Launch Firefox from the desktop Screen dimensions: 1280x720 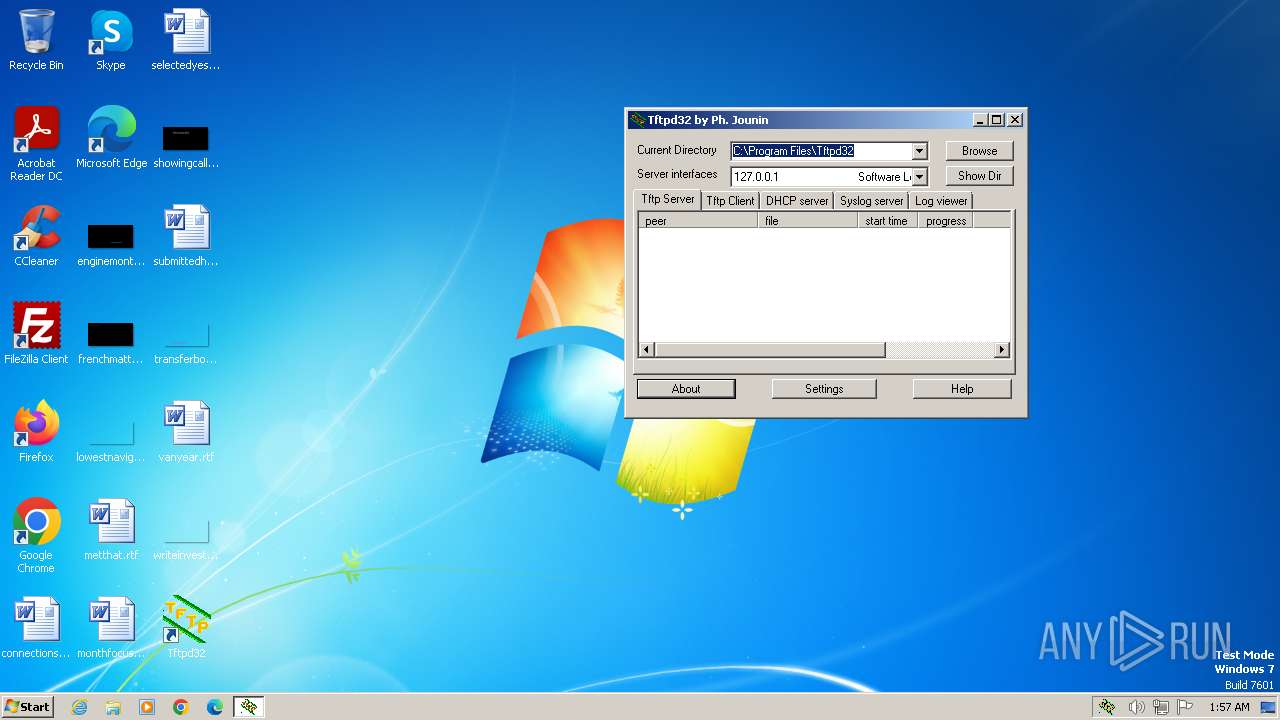point(36,432)
